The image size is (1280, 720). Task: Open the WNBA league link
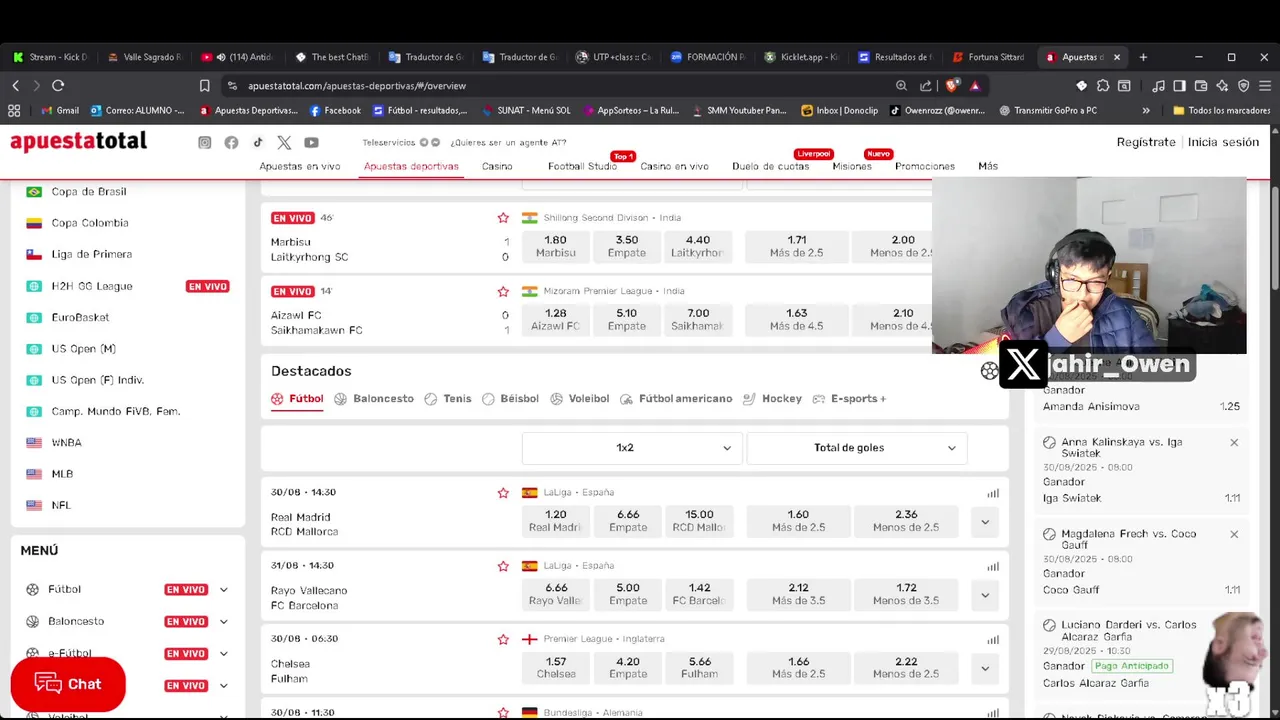point(66,443)
